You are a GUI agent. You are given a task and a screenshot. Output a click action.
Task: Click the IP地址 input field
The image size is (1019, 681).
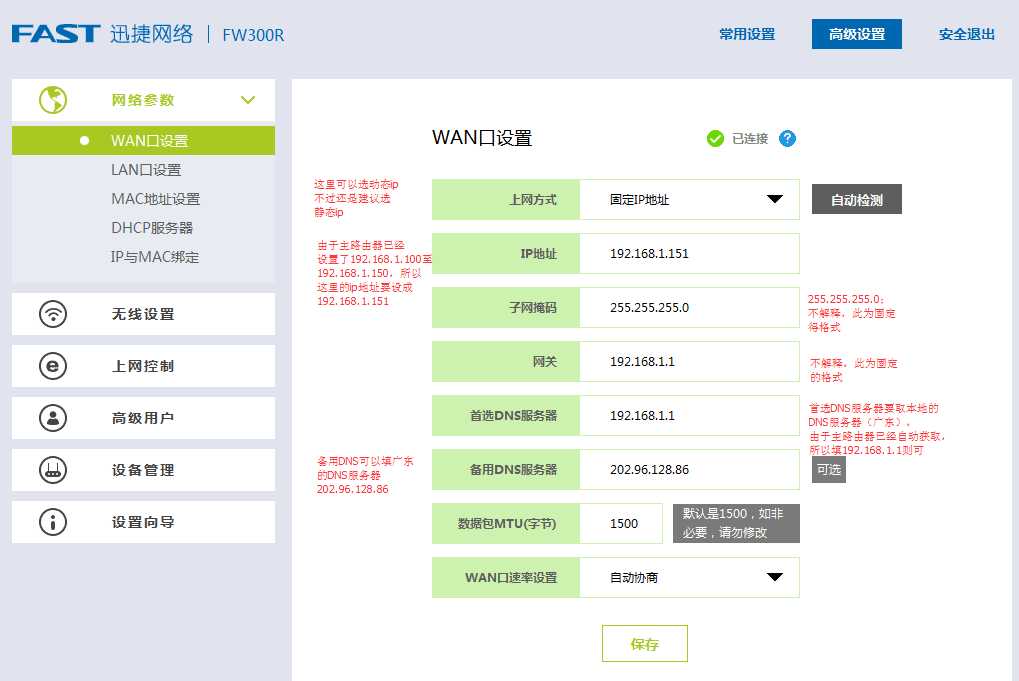coord(689,253)
